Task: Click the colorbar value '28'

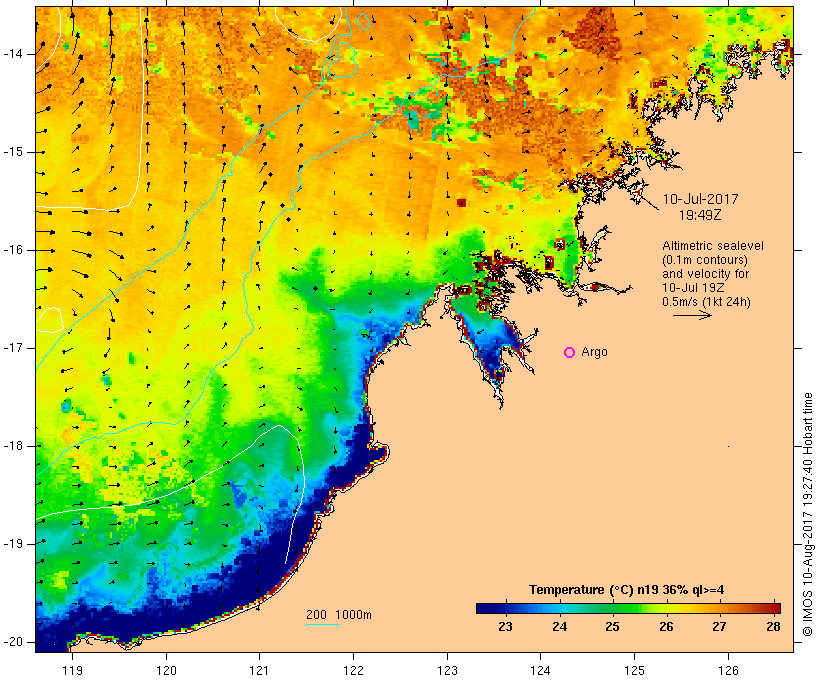Action: (x=773, y=627)
